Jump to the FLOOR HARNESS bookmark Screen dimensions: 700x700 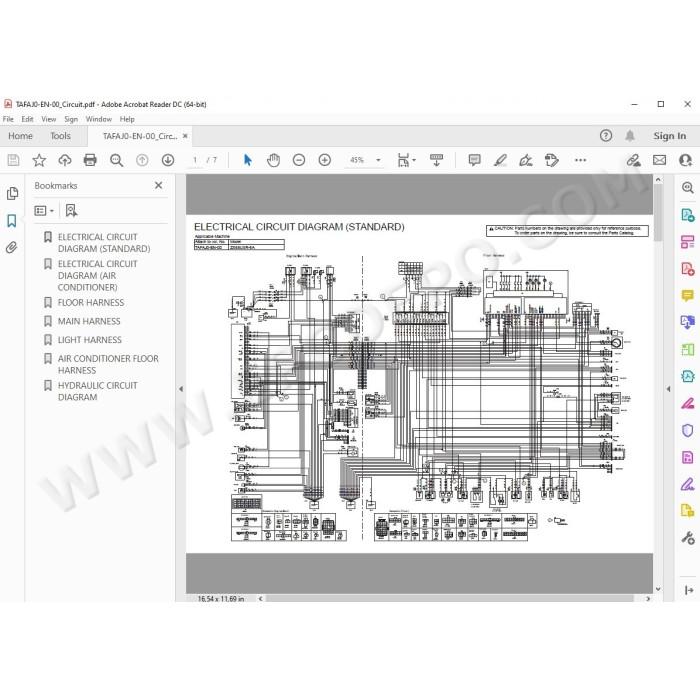(91, 302)
